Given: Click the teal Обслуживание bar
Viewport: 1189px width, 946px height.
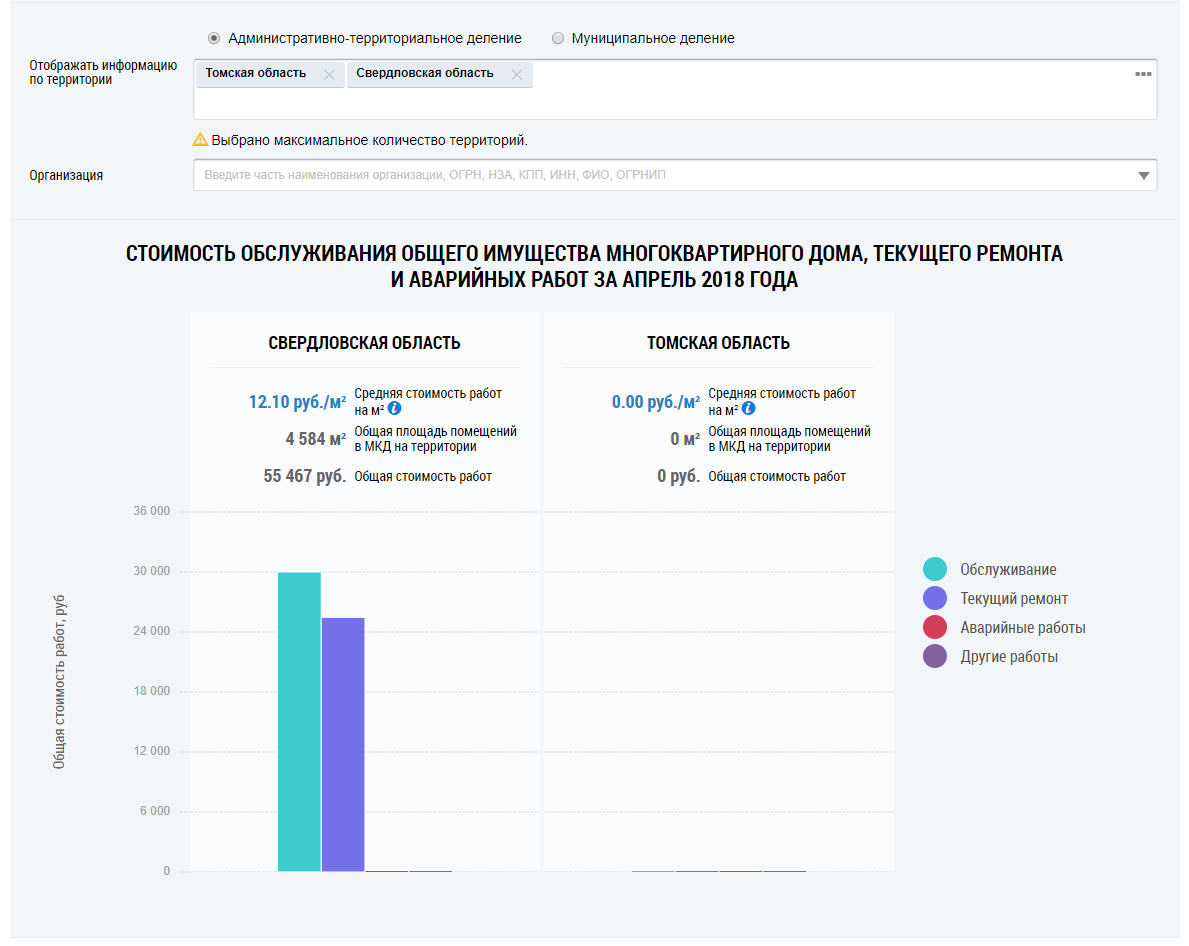Looking at the screenshot, I should point(299,720).
